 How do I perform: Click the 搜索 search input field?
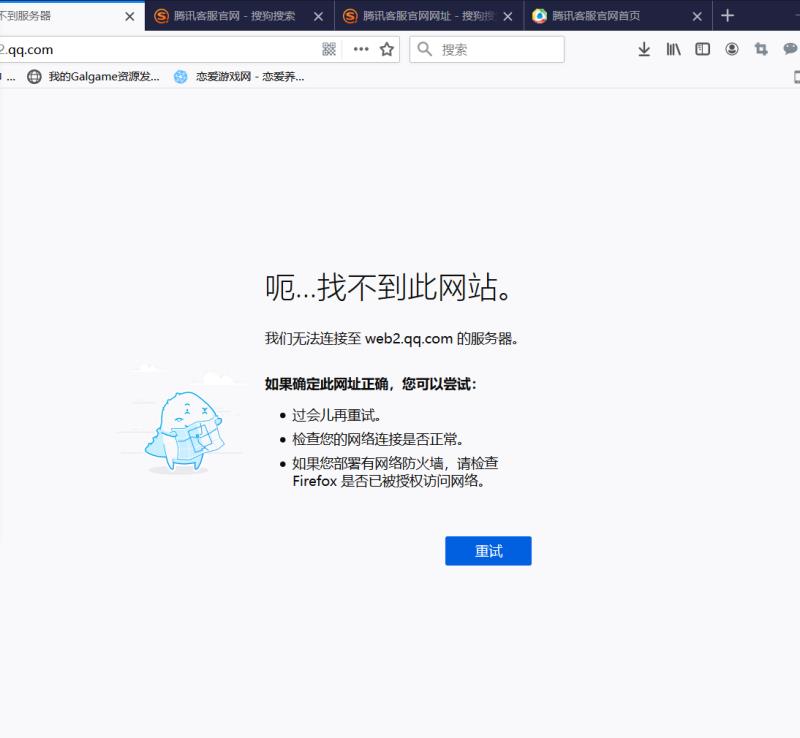click(487, 49)
